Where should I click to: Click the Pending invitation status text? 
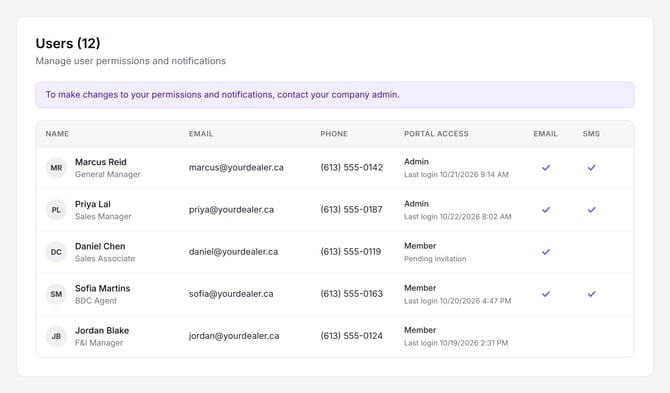pyautogui.click(x=435, y=259)
